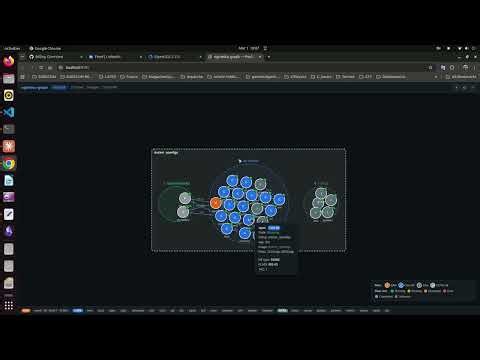
Task: Click the blue pill in bottom status bar
Action: tap(77, 311)
